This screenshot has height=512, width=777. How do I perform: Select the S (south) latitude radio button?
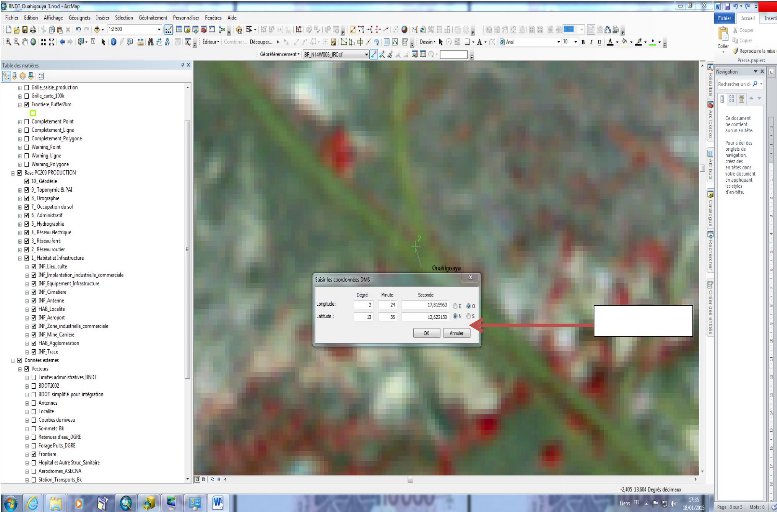470,317
